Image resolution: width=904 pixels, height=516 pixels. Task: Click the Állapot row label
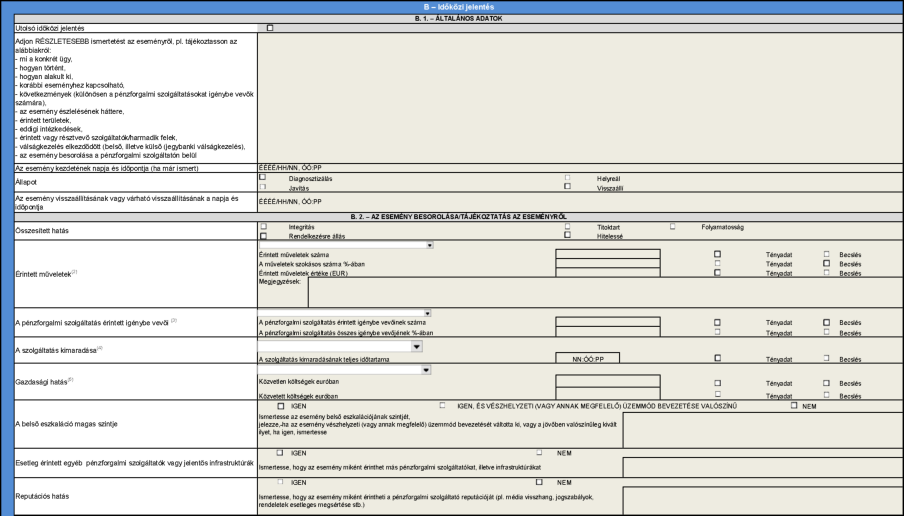(x=26, y=182)
